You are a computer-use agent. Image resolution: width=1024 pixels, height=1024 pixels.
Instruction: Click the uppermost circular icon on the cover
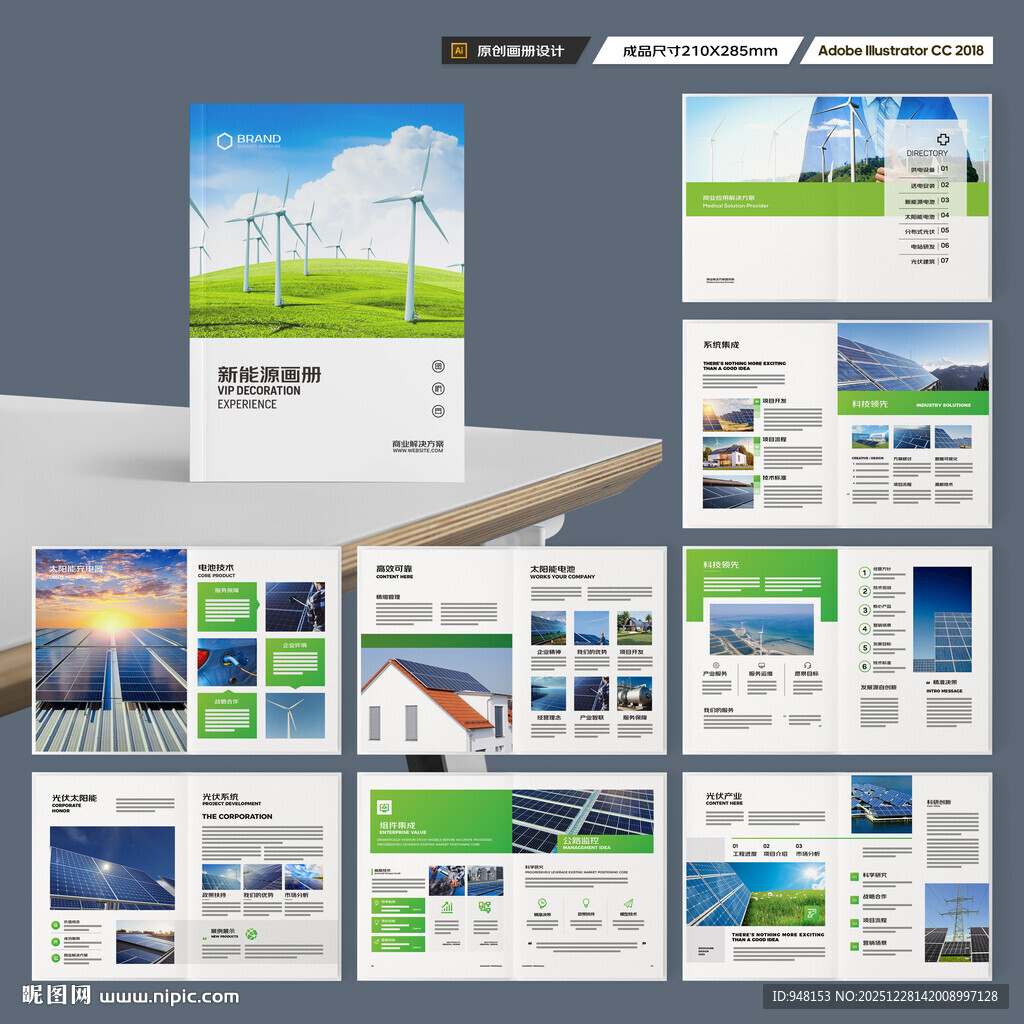click(438, 366)
